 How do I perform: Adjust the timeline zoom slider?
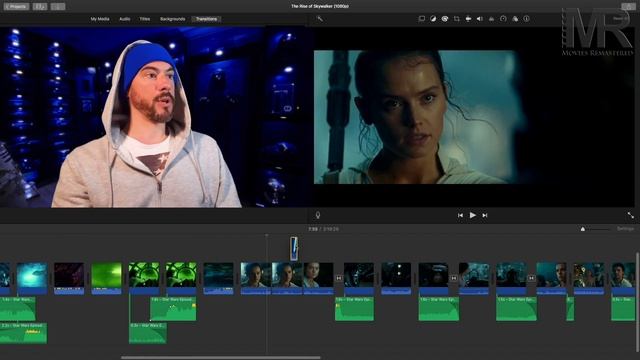[582, 229]
